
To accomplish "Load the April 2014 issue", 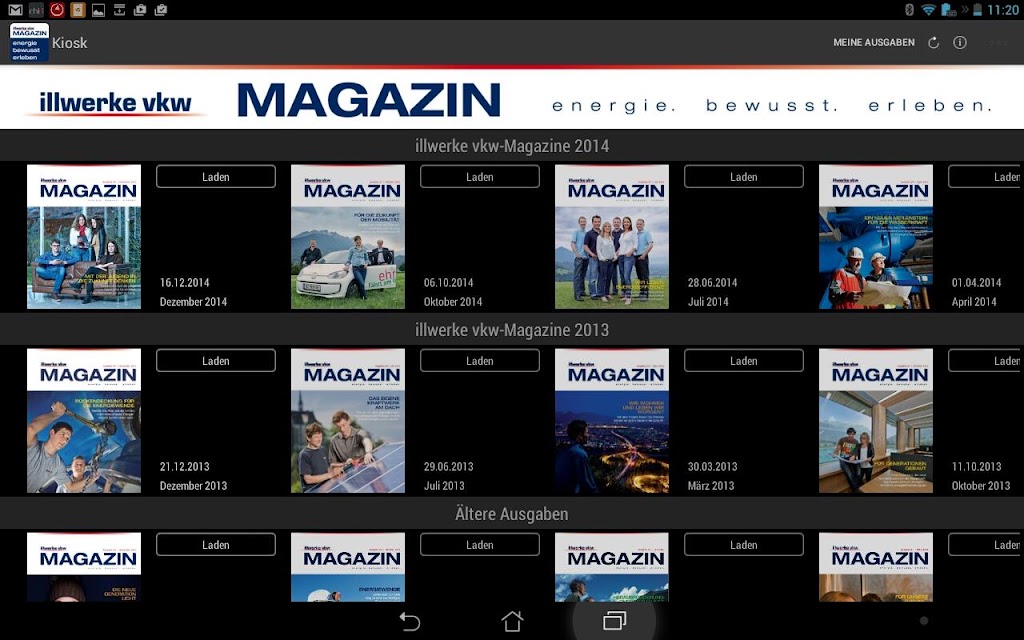I will tap(986, 176).
